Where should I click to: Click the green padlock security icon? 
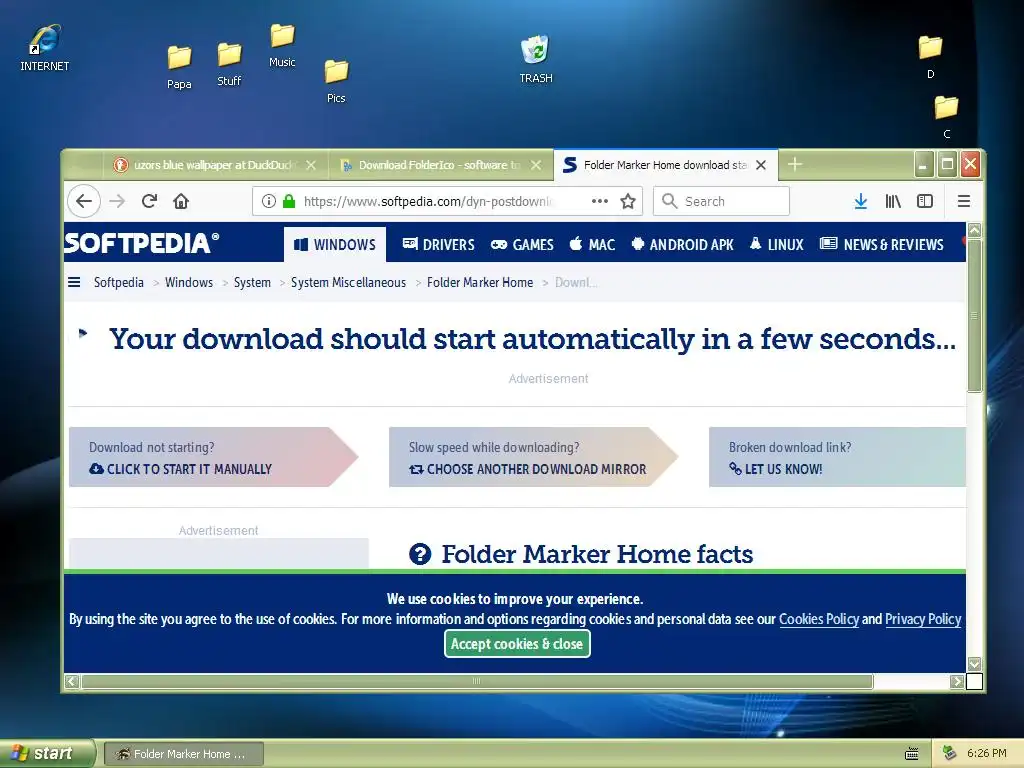(x=289, y=201)
